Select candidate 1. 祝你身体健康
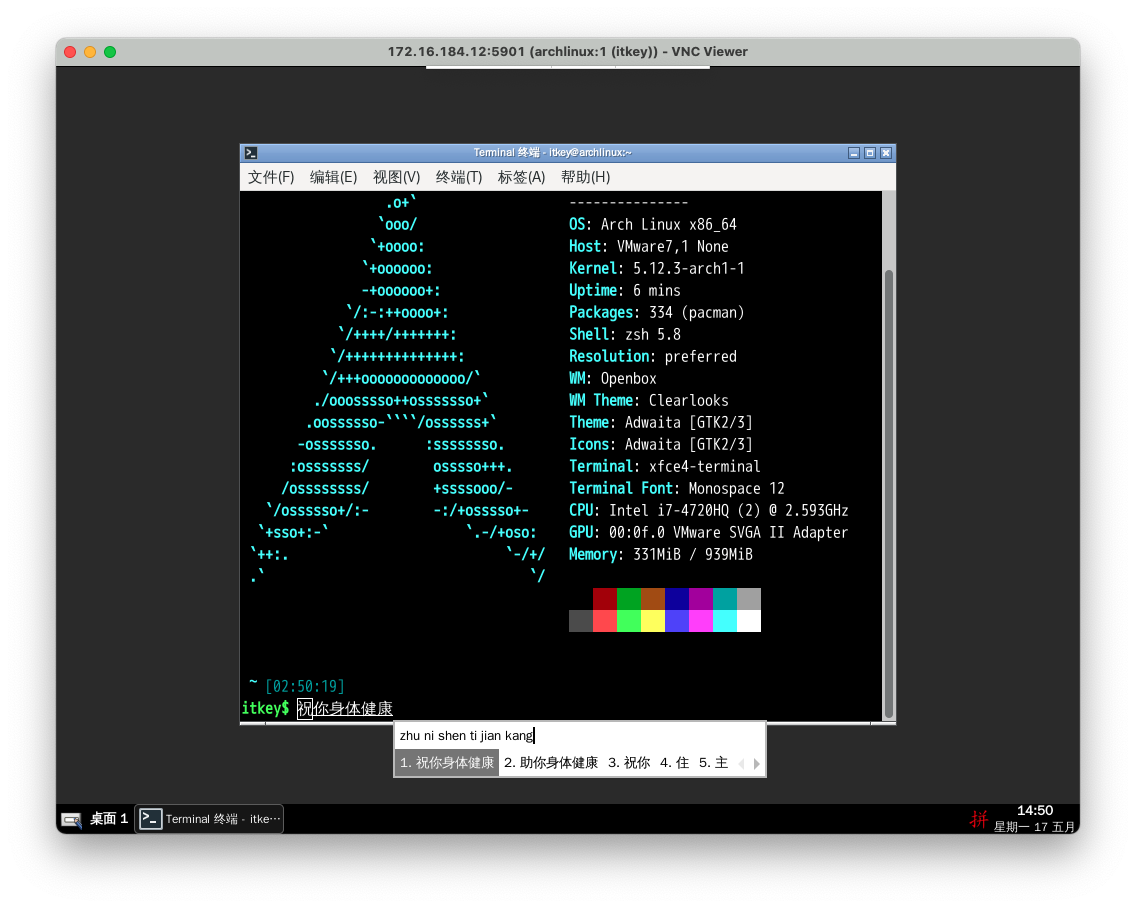The width and height of the screenshot is (1136, 908). 446,763
